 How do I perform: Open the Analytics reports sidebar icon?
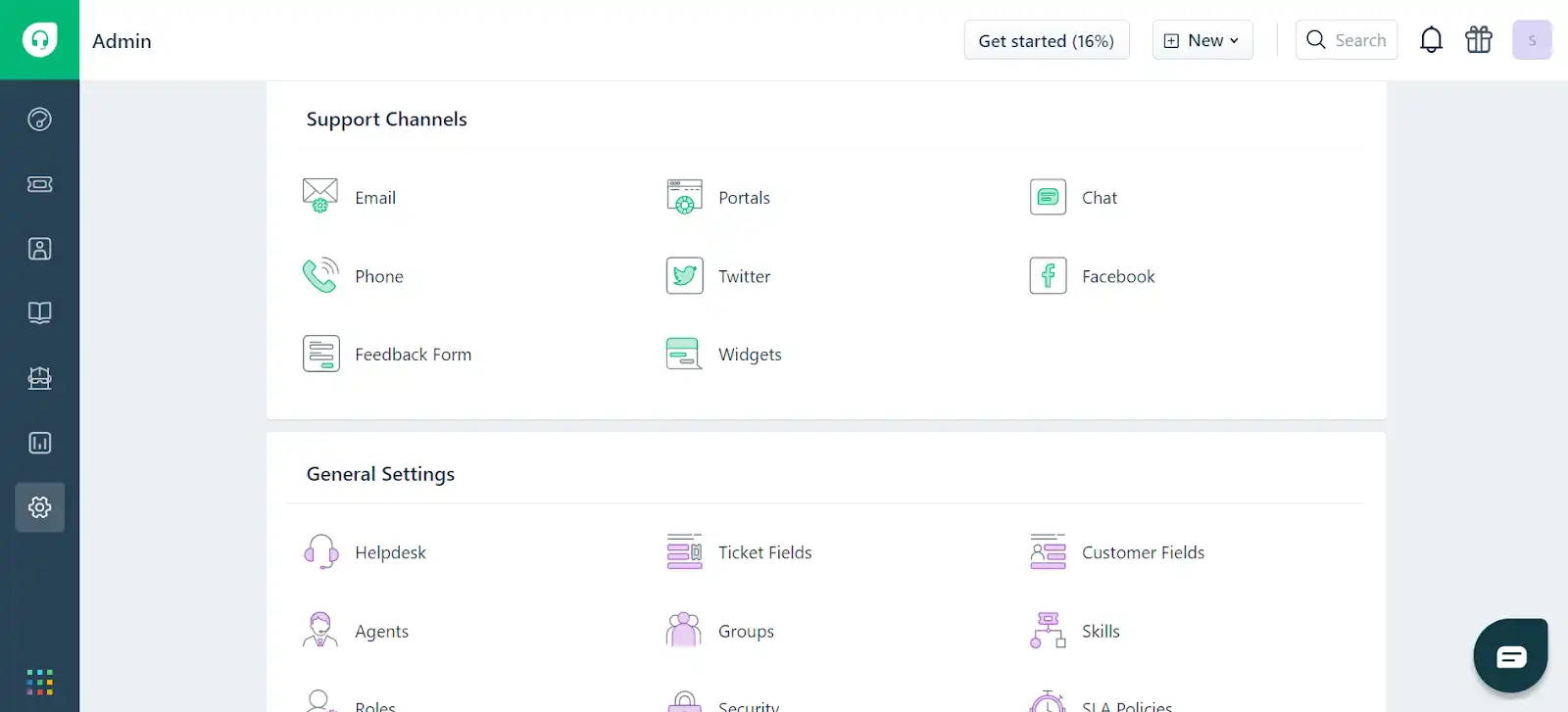(39, 443)
